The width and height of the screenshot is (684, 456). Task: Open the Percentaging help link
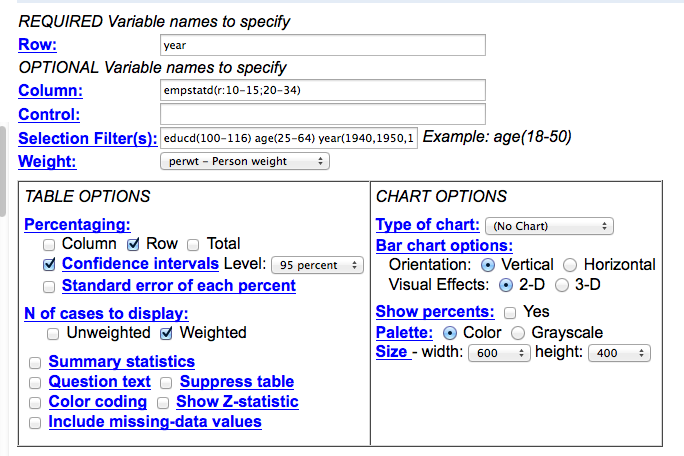pyautogui.click(x=77, y=224)
